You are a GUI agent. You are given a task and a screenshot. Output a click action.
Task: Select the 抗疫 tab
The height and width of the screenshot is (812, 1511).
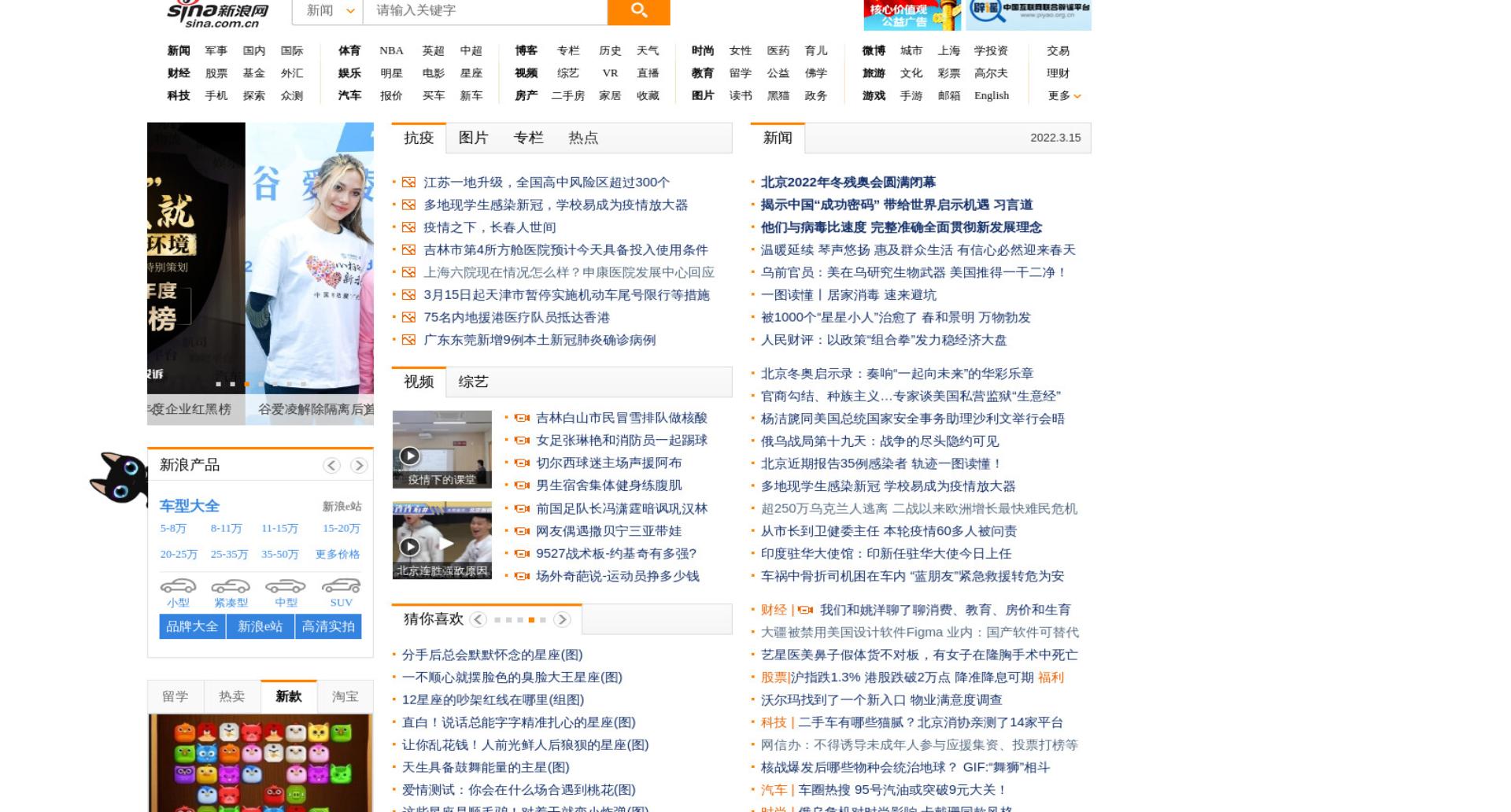pos(419,138)
